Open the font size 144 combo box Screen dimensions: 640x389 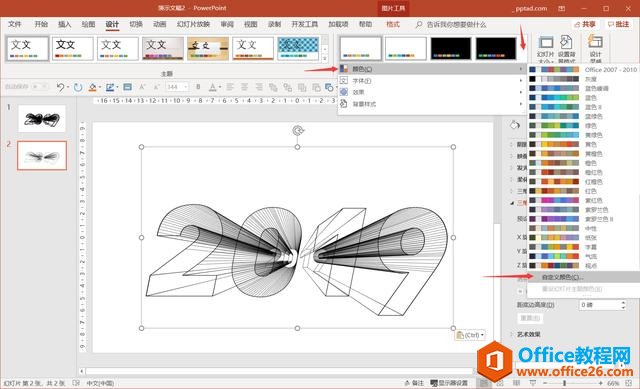point(177,87)
